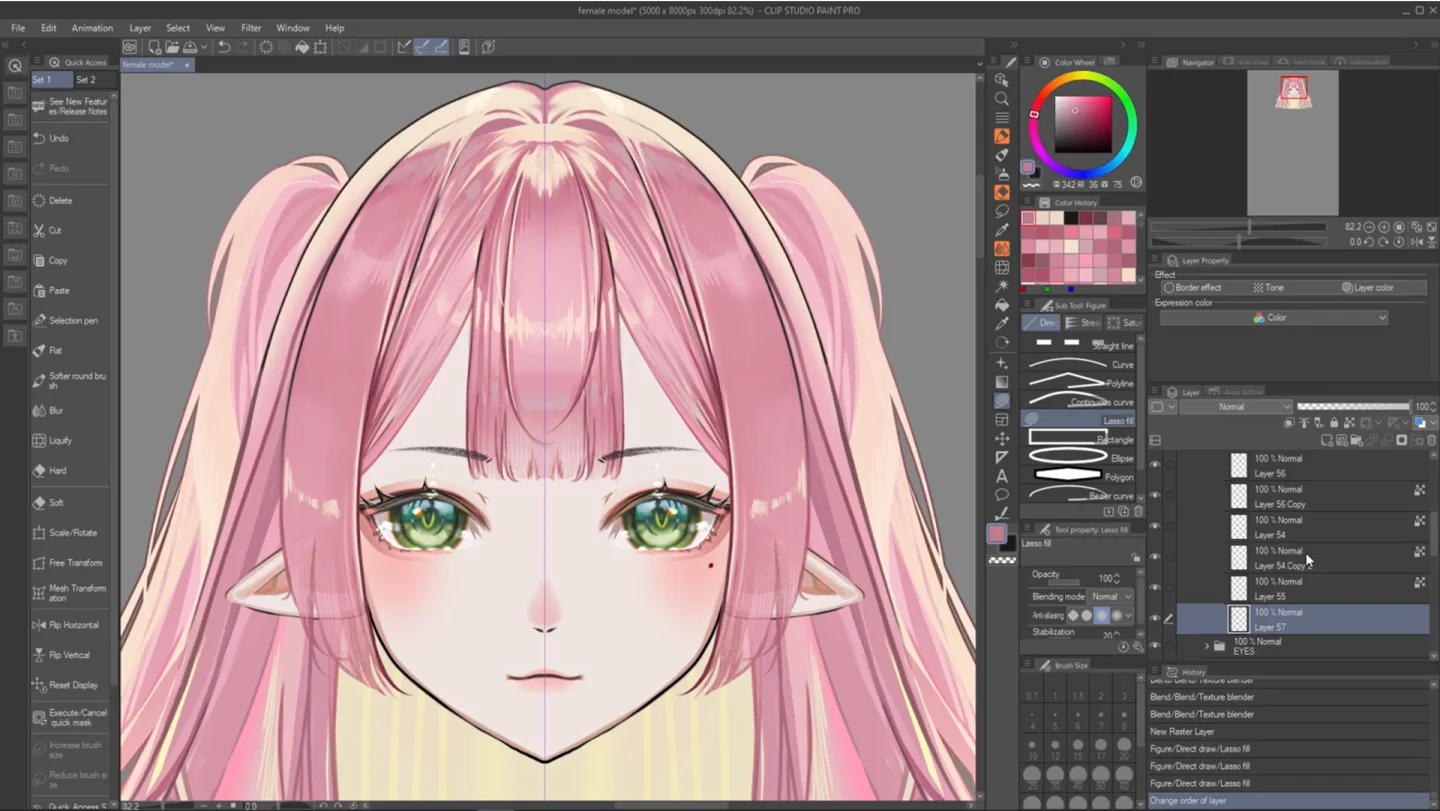Toggle the Layer color effect
1440x811 pixels.
[1368, 288]
